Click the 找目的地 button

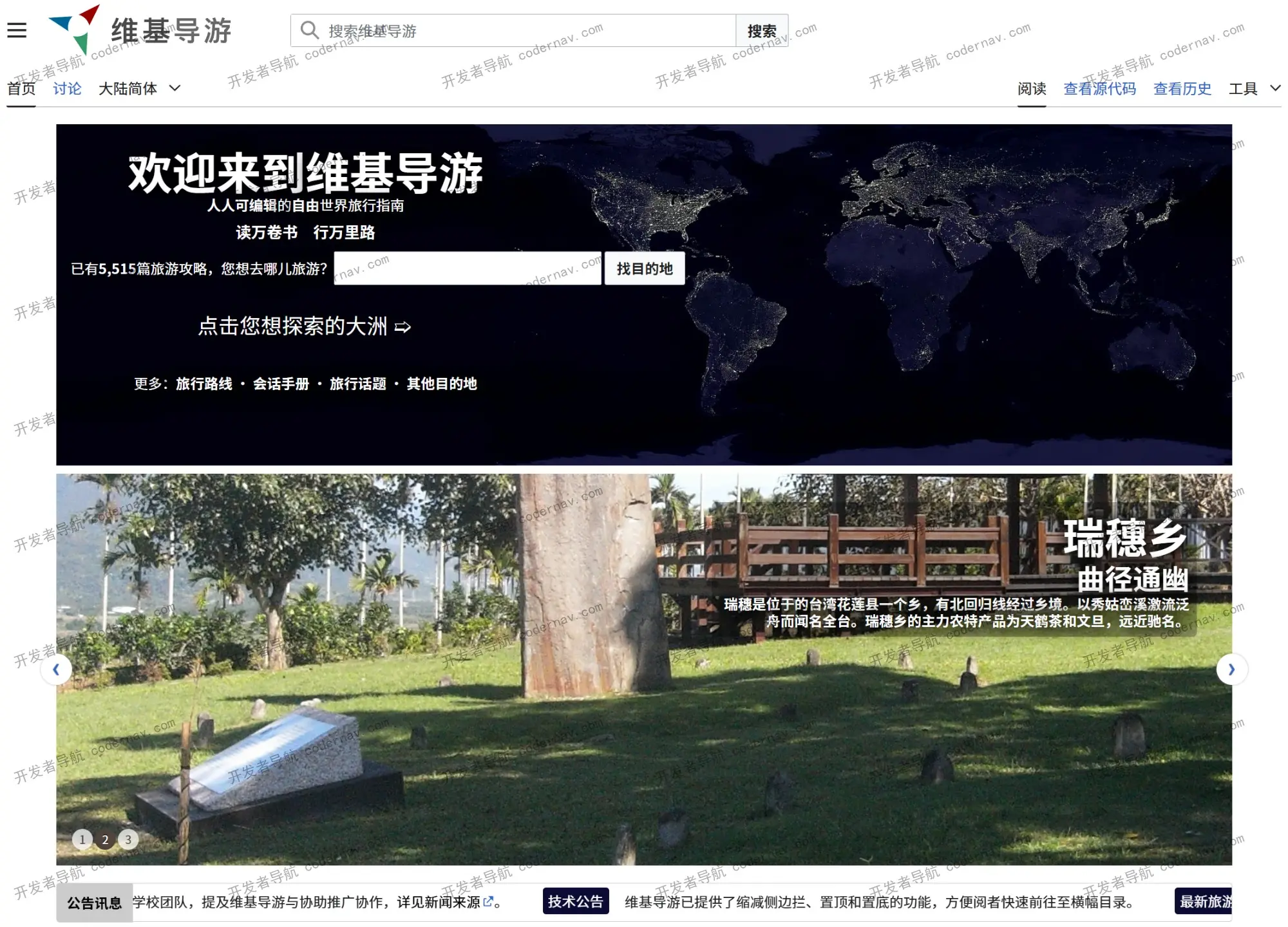pyautogui.click(x=645, y=268)
